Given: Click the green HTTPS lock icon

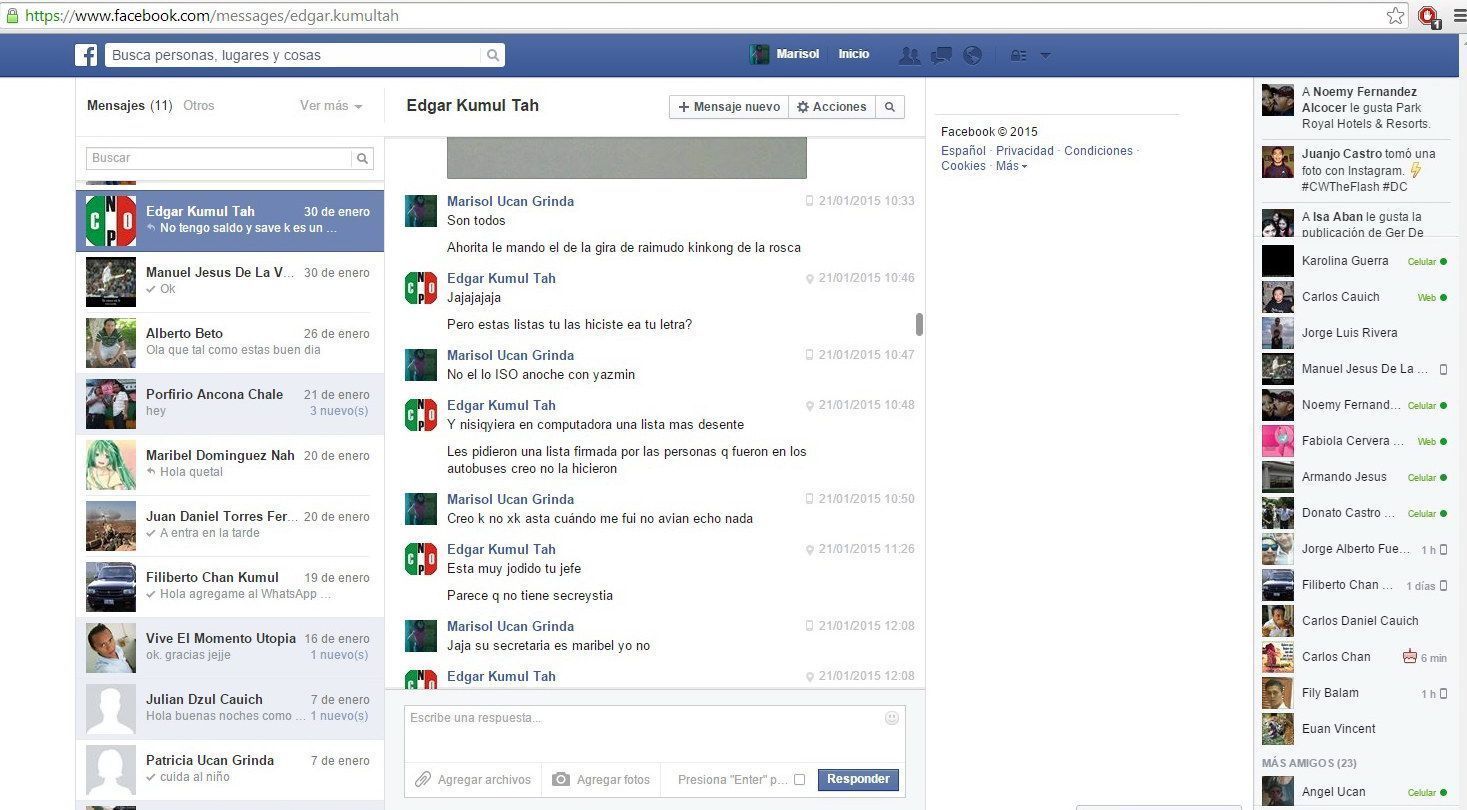Looking at the screenshot, I should pos(12,16).
